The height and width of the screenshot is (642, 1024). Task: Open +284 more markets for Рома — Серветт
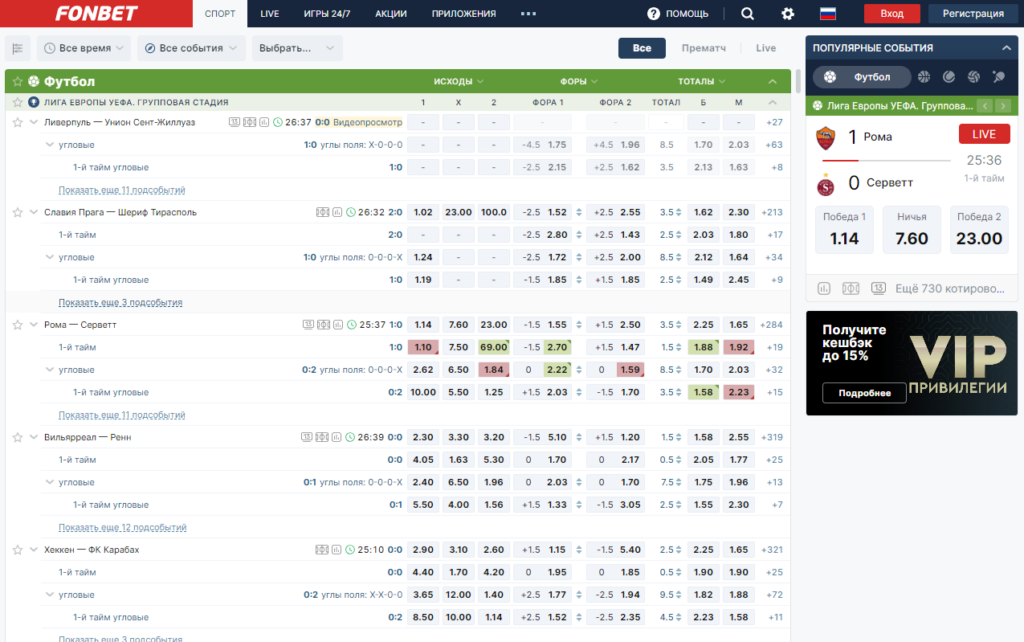771,325
